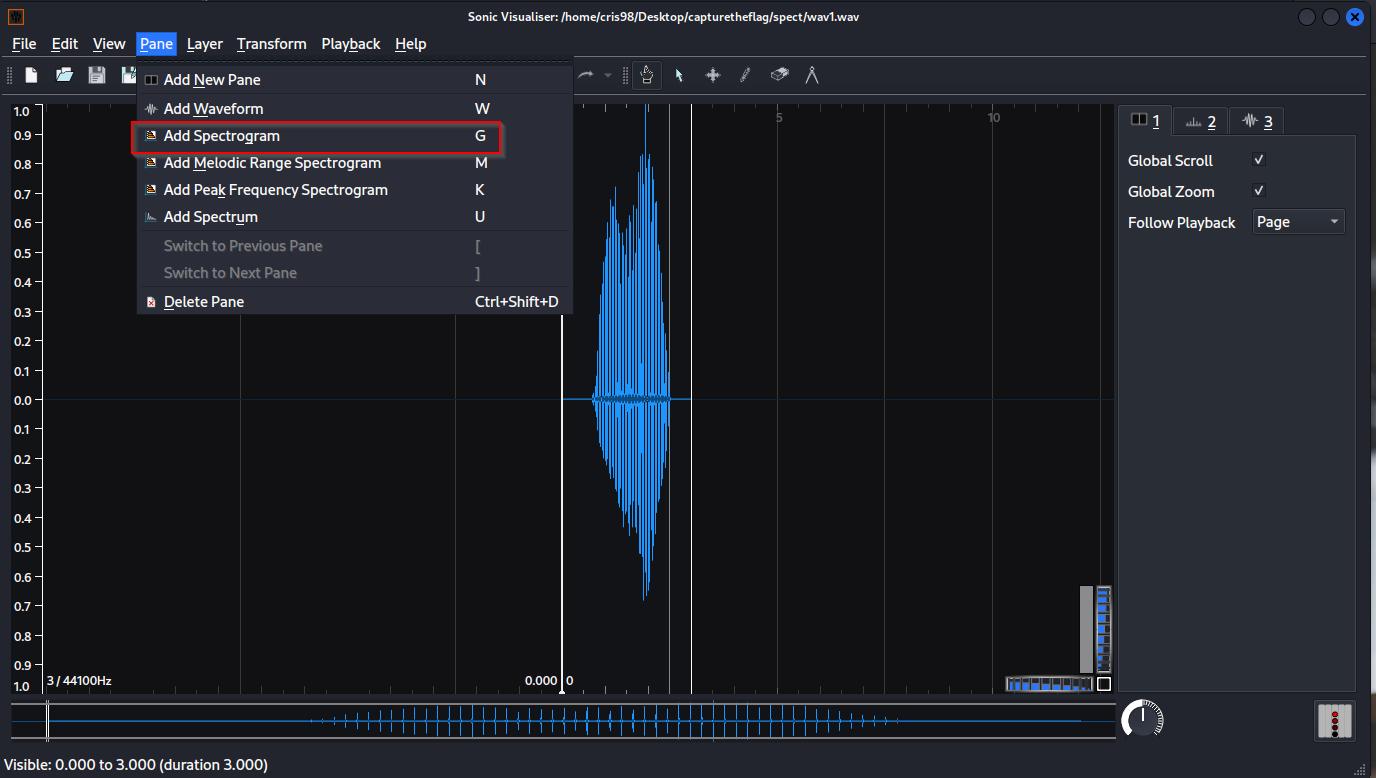Click the horizontal zoom thumbwheel
Viewport: 1376px width, 778px height.
point(1050,684)
